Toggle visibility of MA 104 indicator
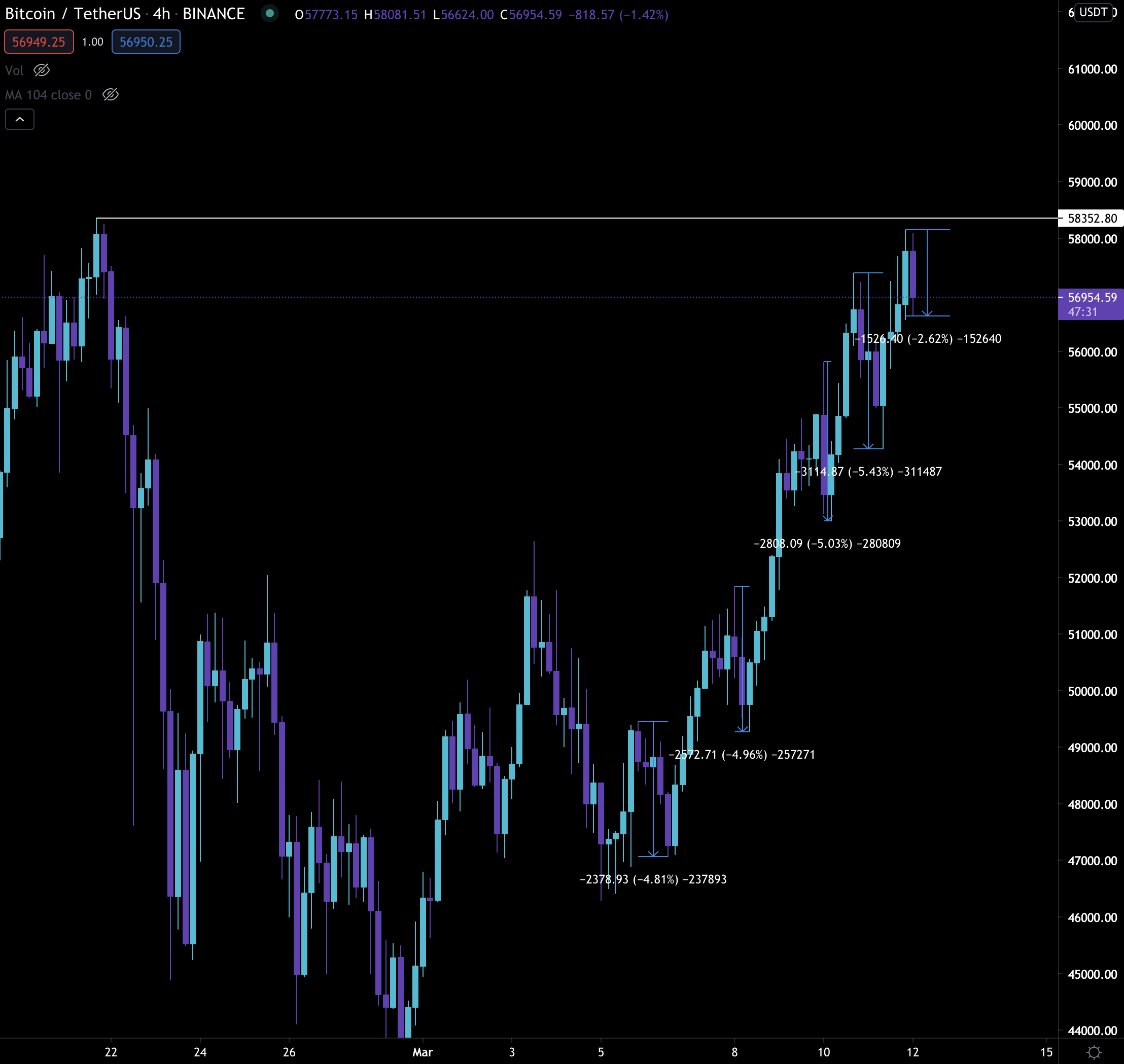The image size is (1124, 1064). pyautogui.click(x=111, y=95)
